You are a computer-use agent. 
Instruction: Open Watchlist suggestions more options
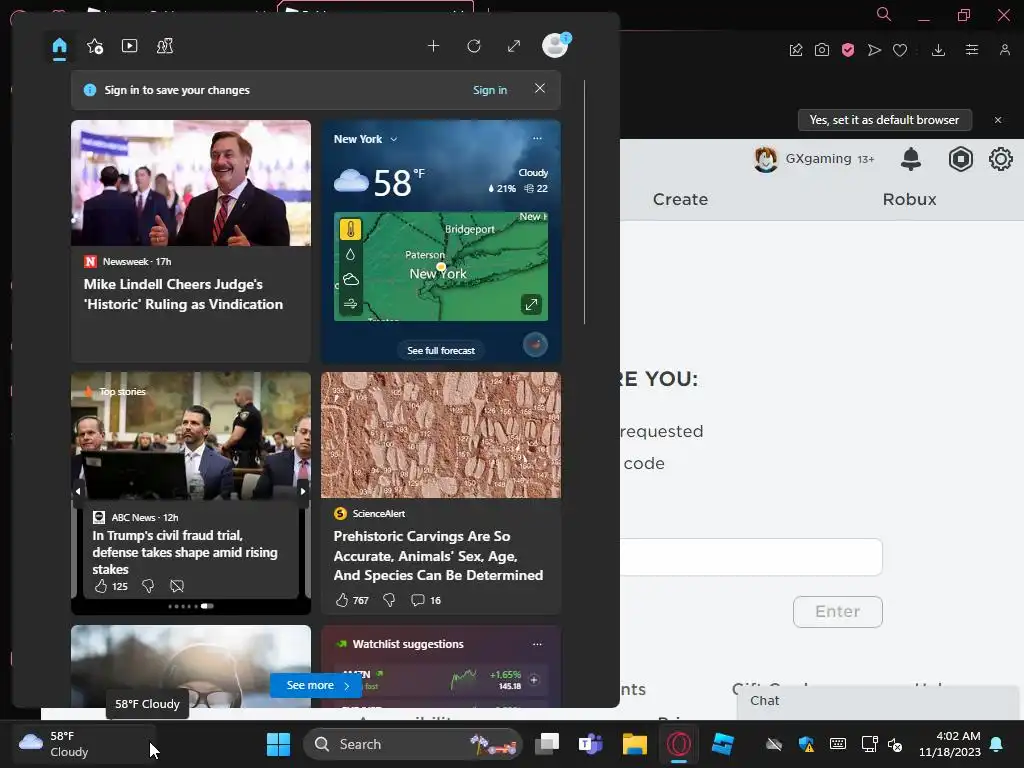[x=537, y=644]
